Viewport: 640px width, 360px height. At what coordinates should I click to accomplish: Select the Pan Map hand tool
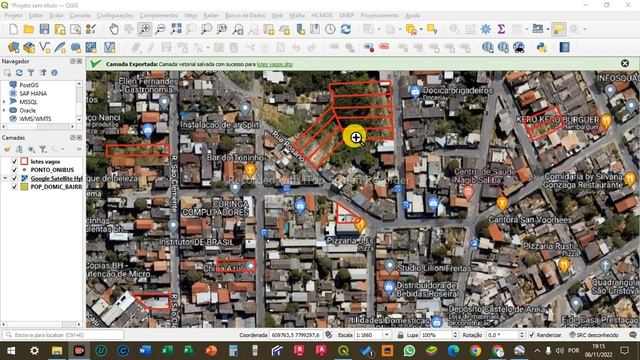(x=114, y=29)
